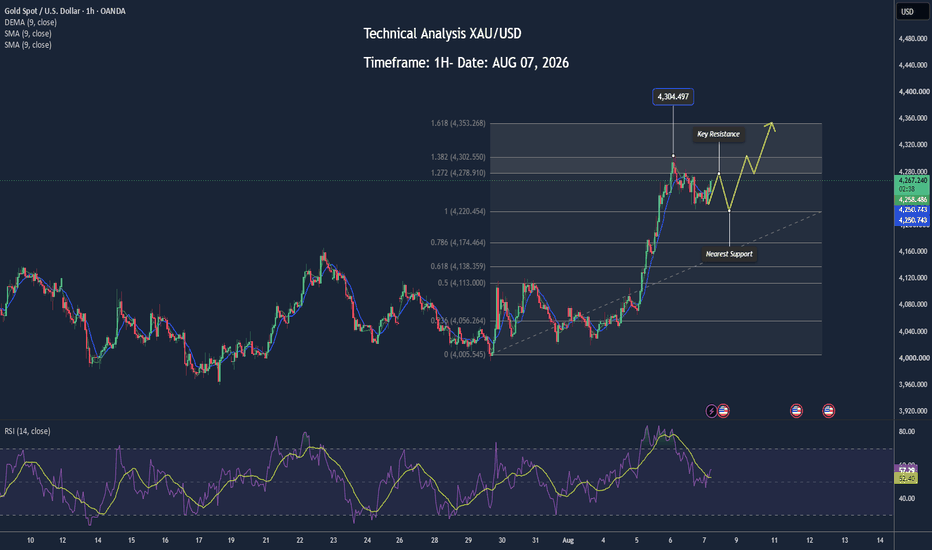Click the Technical Analysis XAU/USD title text
Screen dimensions: 932x550
click(x=442, y=34)
